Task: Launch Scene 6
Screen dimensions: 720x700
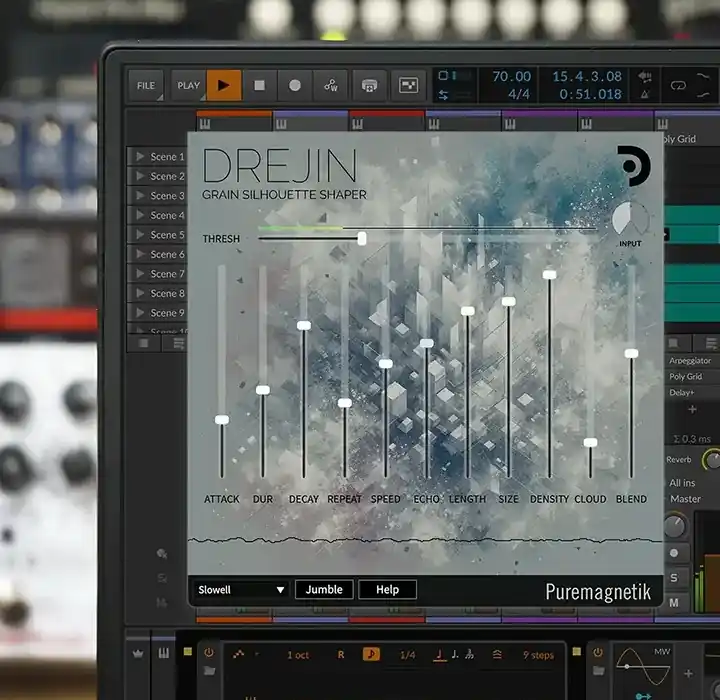Action: tap(140, 254)
